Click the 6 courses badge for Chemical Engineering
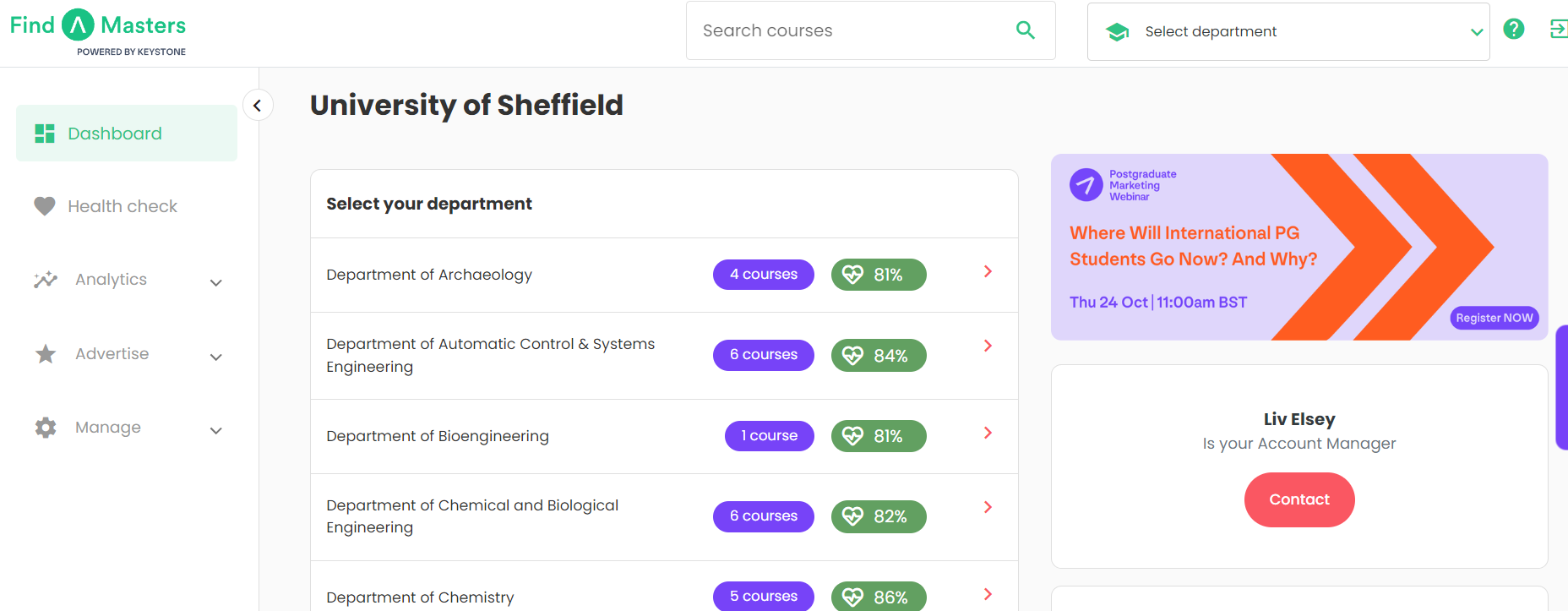Screen dimensions: 1568x611 pos(764,516)
